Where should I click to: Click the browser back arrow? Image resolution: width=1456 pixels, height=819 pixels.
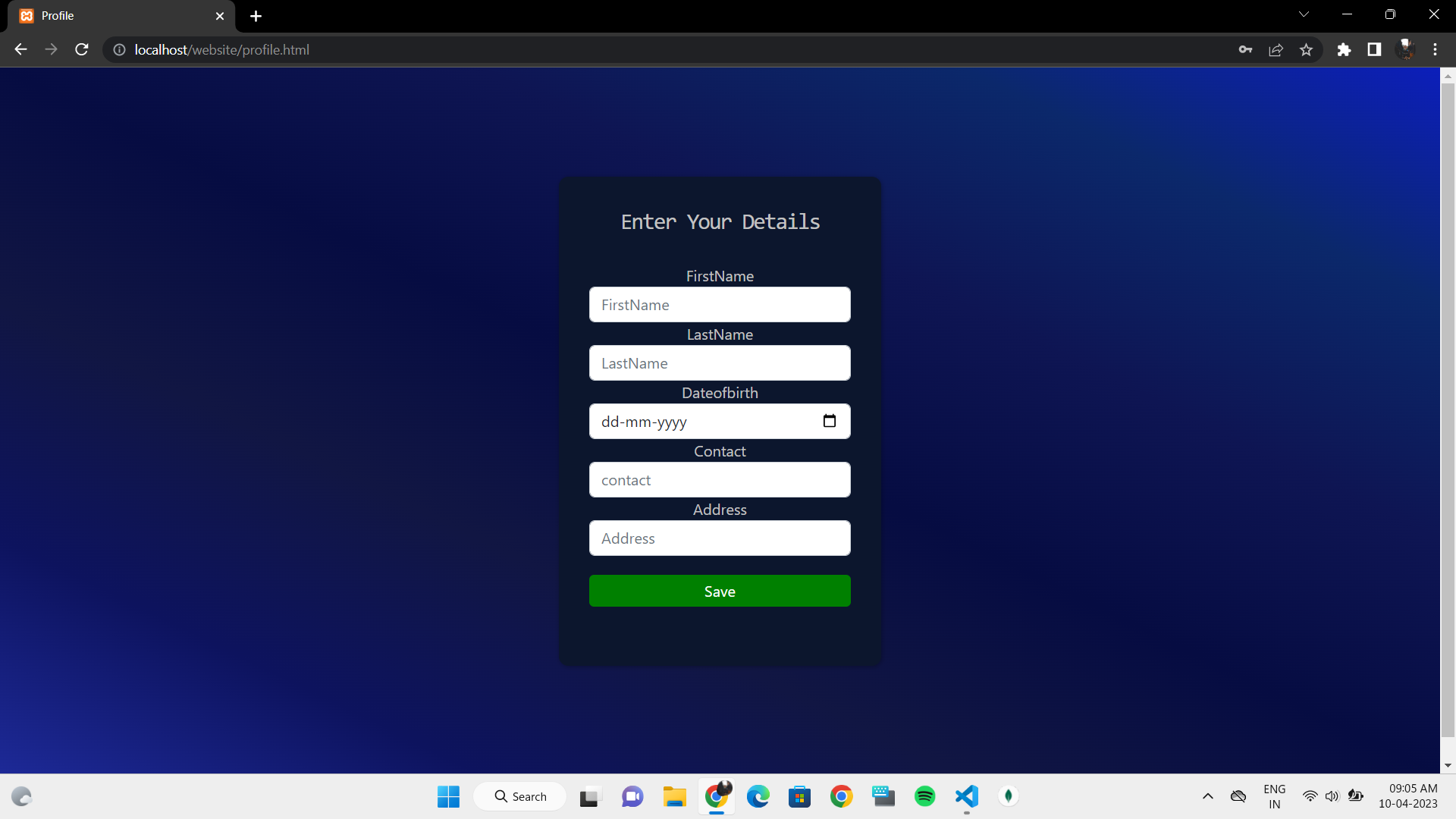[x=20, y=49]
